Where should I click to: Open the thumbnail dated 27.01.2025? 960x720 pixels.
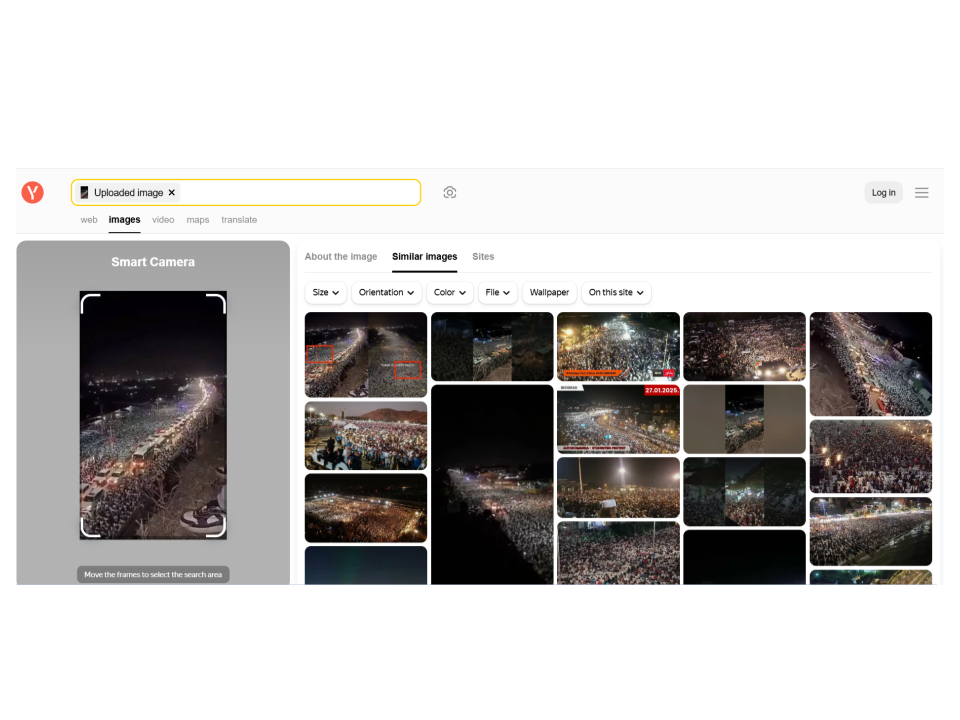click(x=618, y=420)
